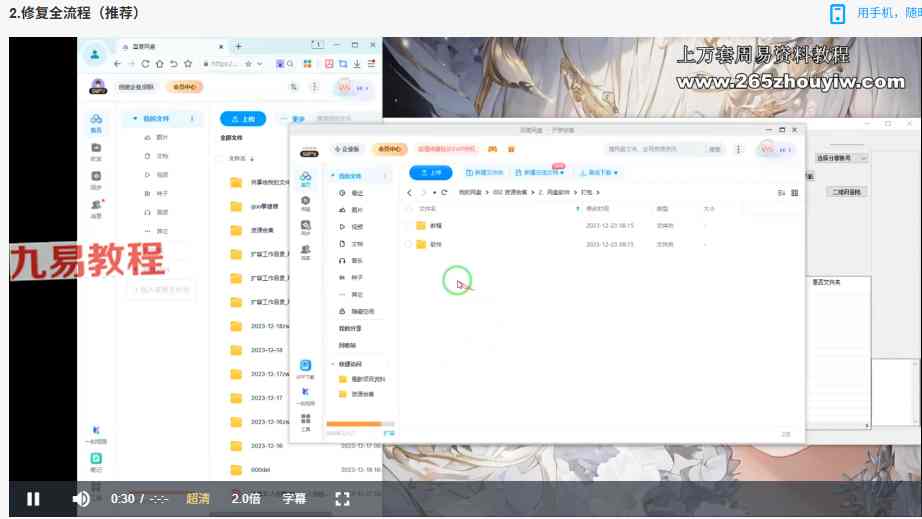Open the 教程 folder
The width and height of the screenshot is (922, 519).
435,226
